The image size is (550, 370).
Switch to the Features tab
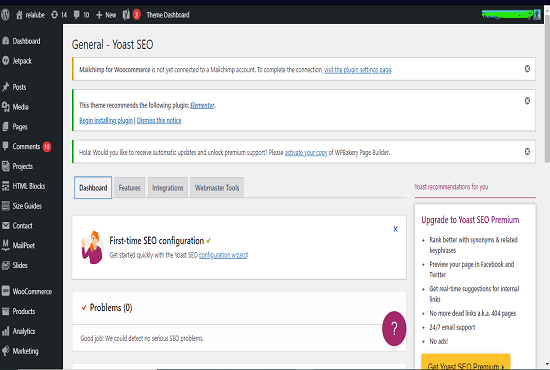click(129, 188)
